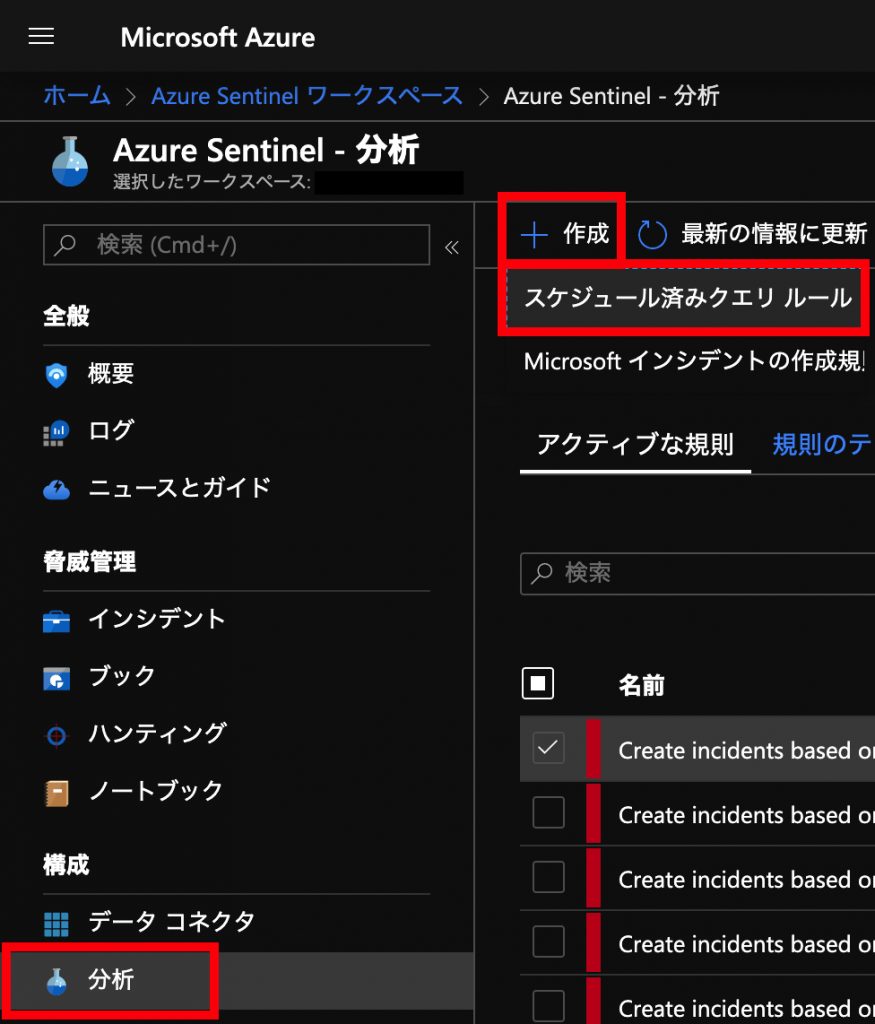The image size is (875, 1024).
Task: Click Azure Sentinel - 分析 breadcrumb text
Action: click(611, 96)
